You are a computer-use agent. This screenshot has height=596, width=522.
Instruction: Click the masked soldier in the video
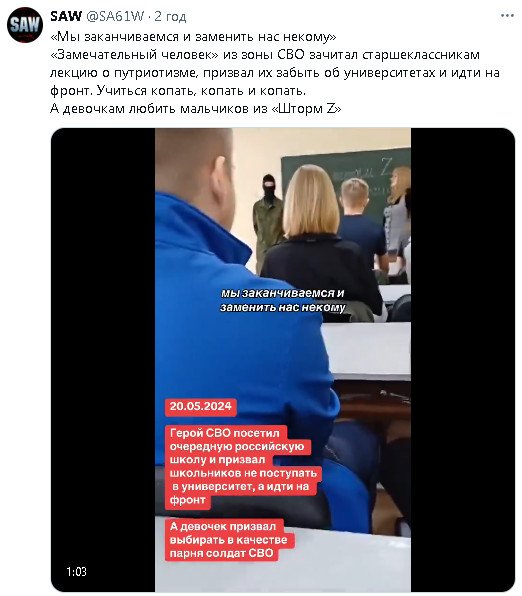coord(268,222)
